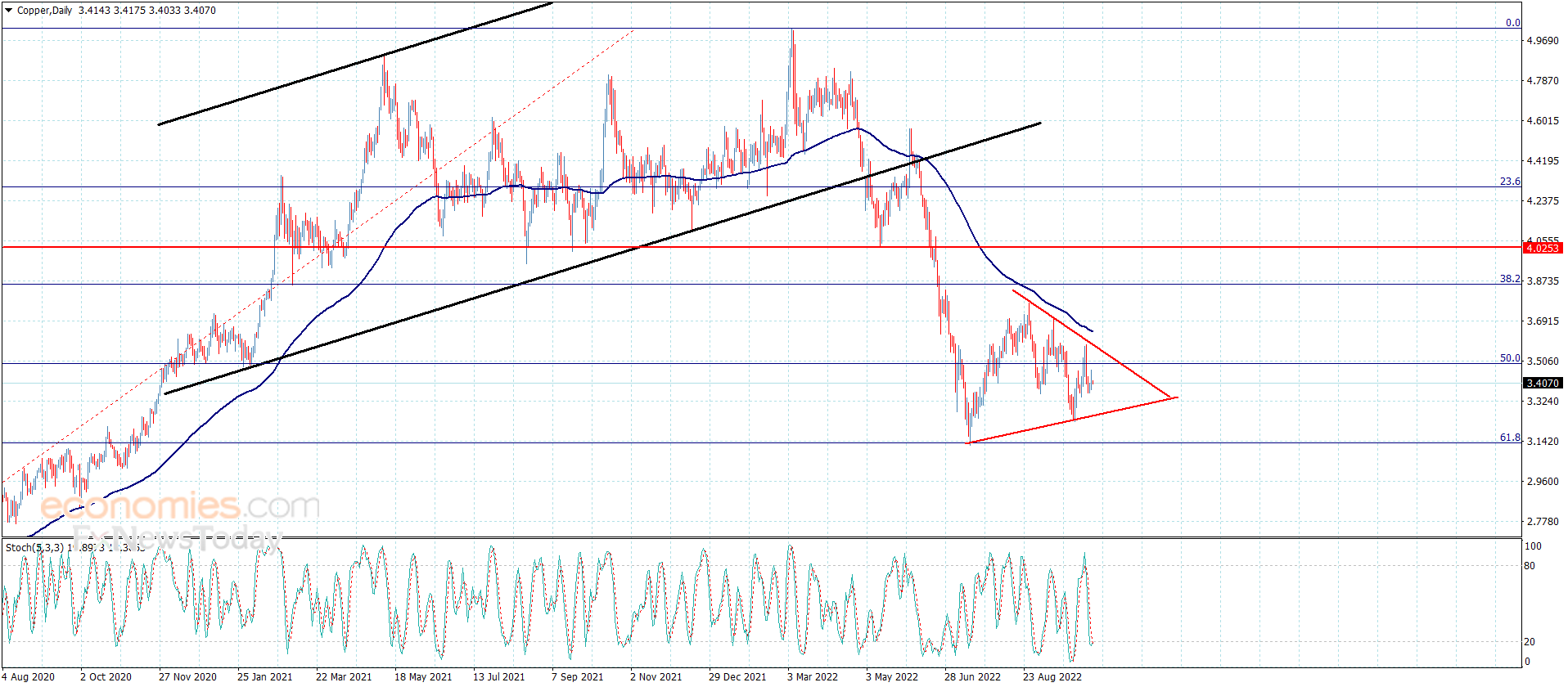Image resolution: width=1568 pixels, height=687 pixels.
Task: Click the 2.7780 price axis label
Action: click(1542, 521)
